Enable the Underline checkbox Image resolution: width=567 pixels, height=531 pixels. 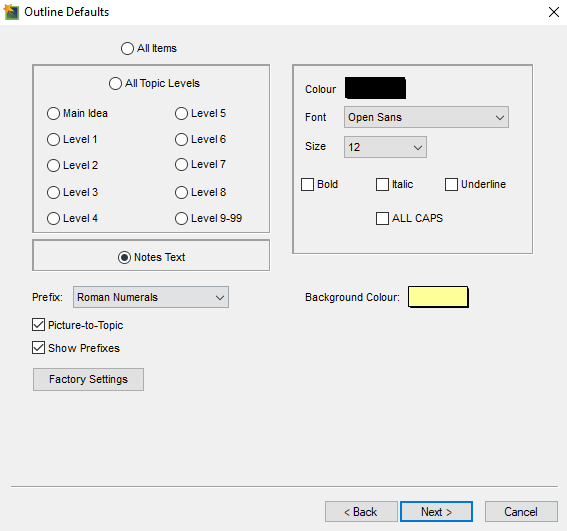click(451, 184)
